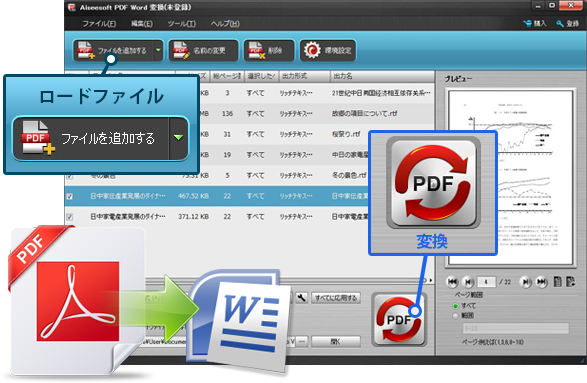The height and width of the screenshot is (383, 587).
Task: Select the 範囲 page range radio button
Action: point(456,316)
